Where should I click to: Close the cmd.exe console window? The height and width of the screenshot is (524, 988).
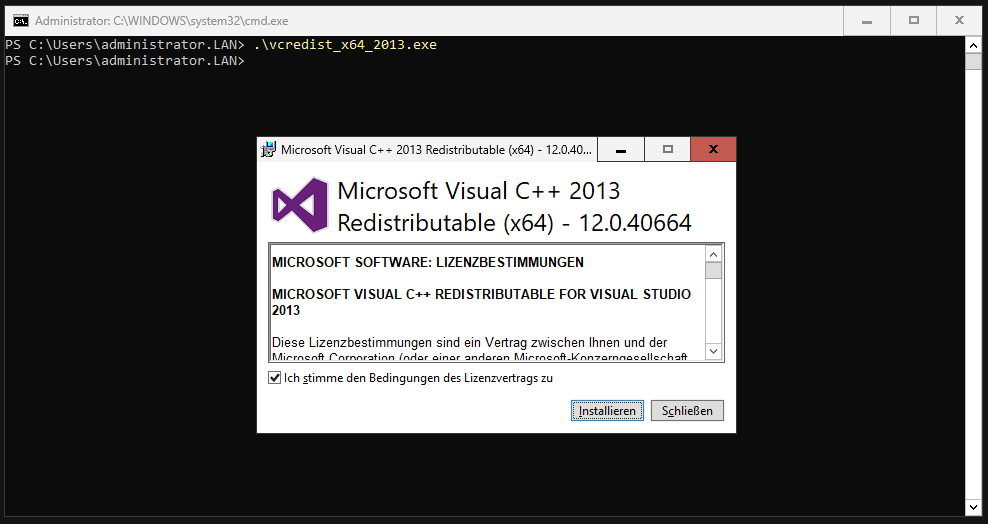point(960,21)
